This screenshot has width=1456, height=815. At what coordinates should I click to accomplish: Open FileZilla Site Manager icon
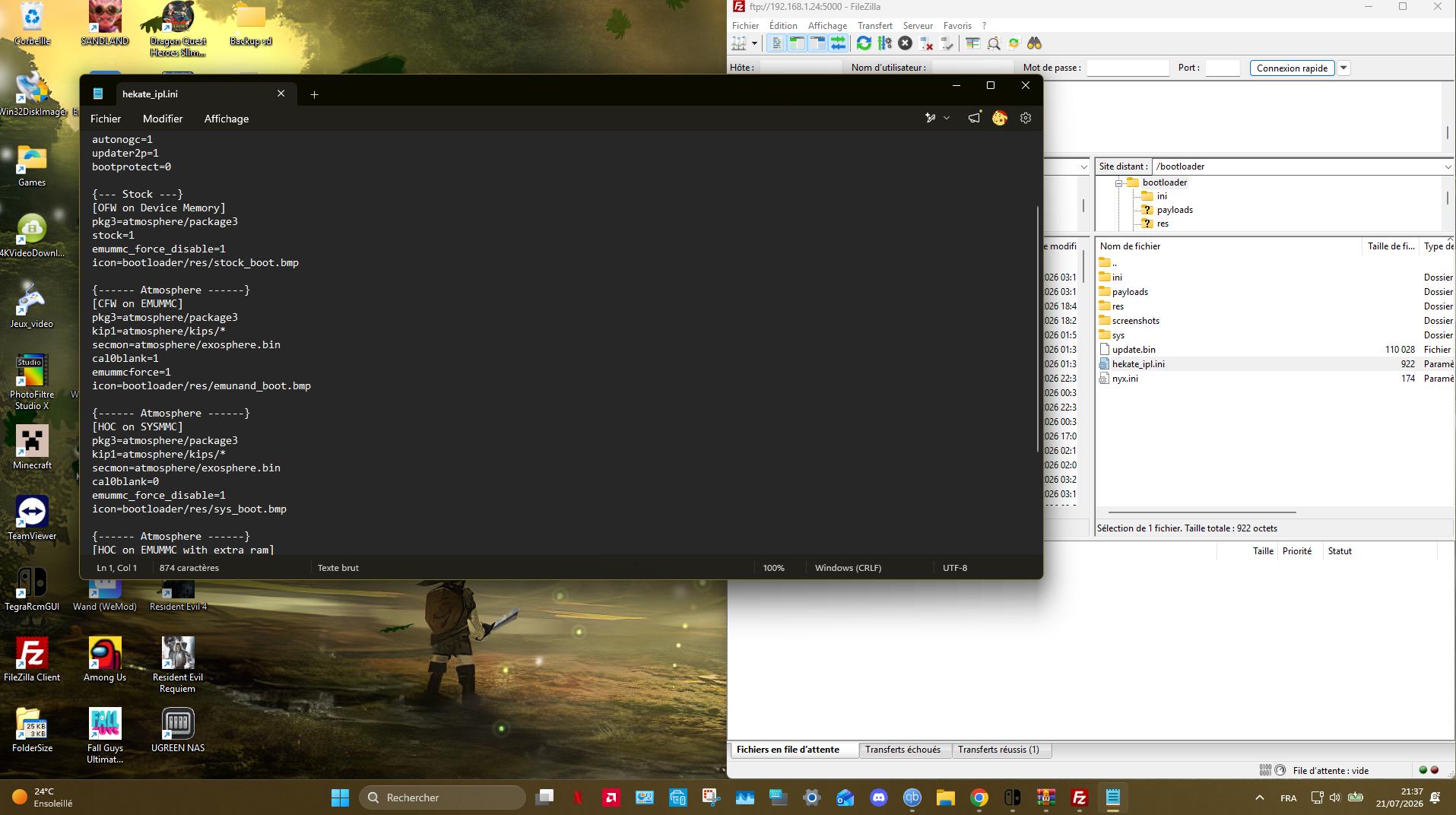pos(738,43)
